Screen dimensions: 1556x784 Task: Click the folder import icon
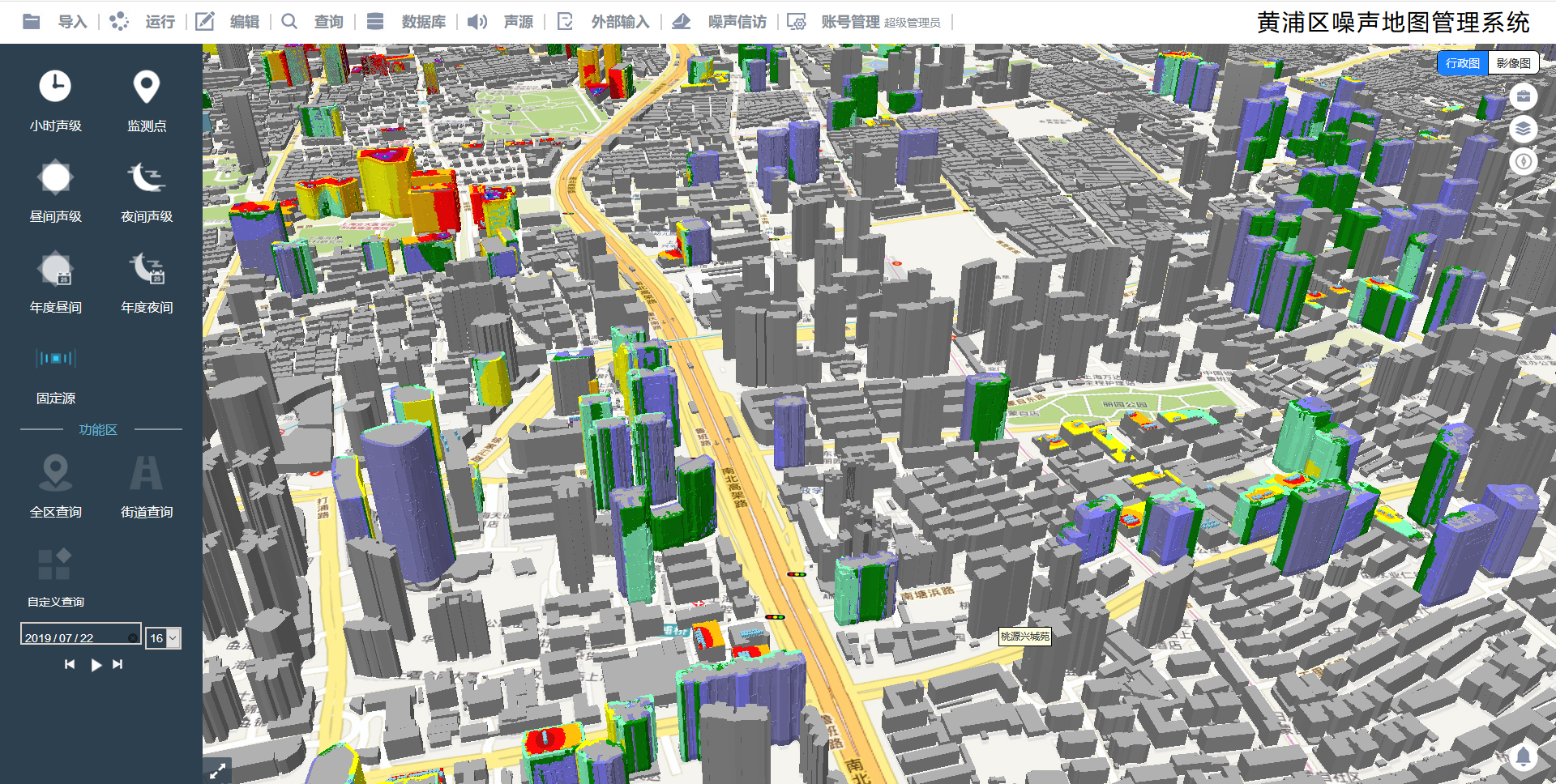point(32,22)
